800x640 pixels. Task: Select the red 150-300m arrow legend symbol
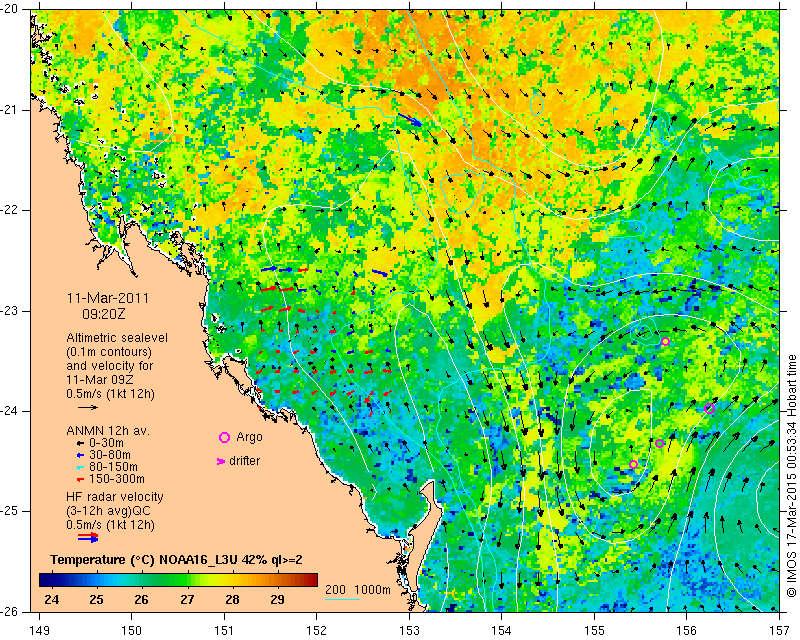tap(80, 479)
